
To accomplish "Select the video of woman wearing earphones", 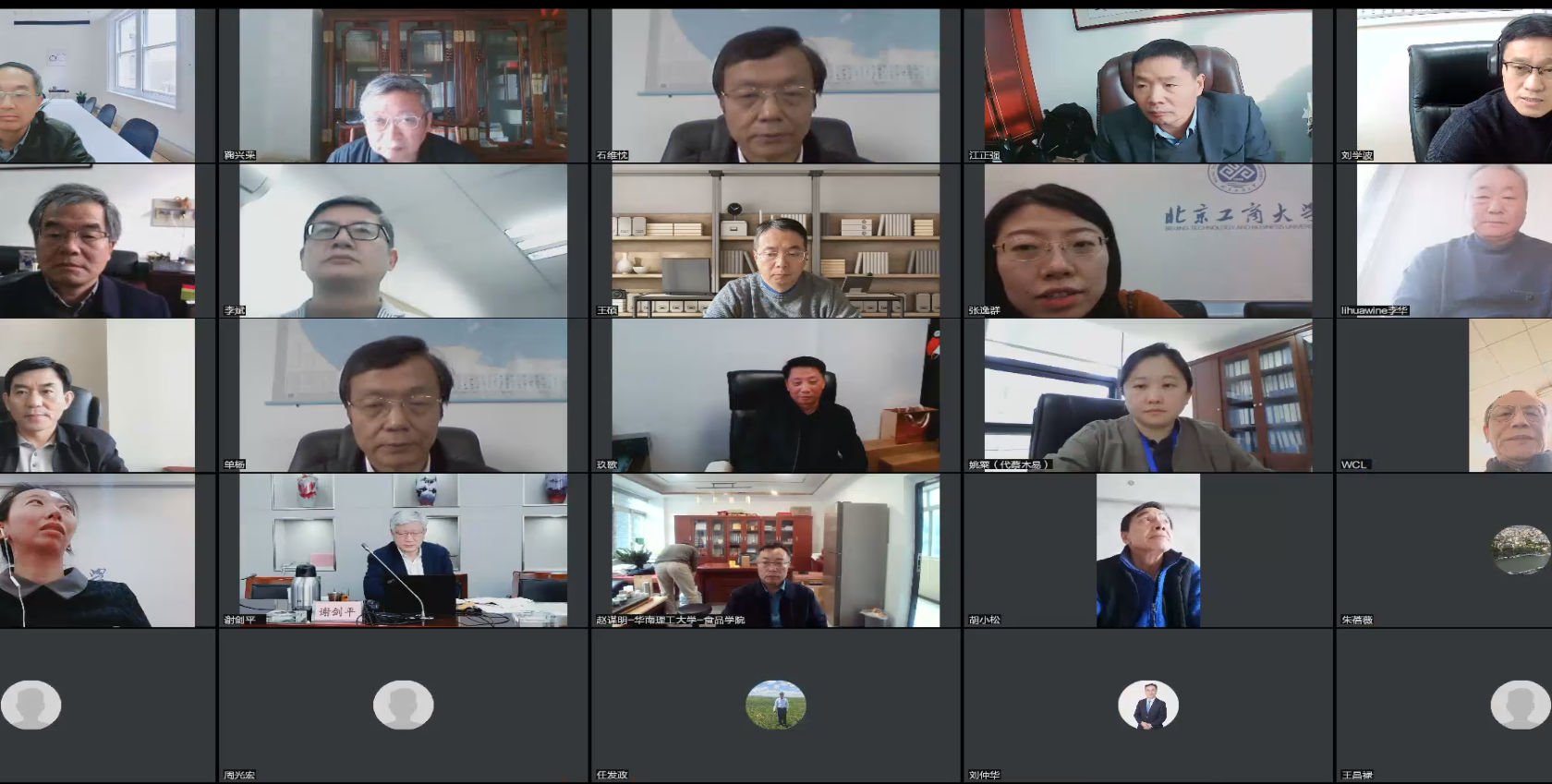I will [x=97, y=550].
